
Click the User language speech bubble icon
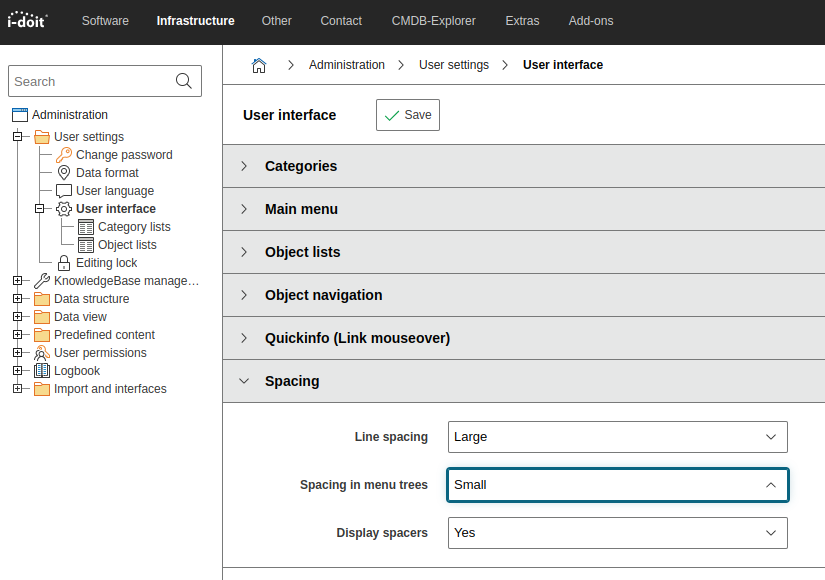click(64, 191)
